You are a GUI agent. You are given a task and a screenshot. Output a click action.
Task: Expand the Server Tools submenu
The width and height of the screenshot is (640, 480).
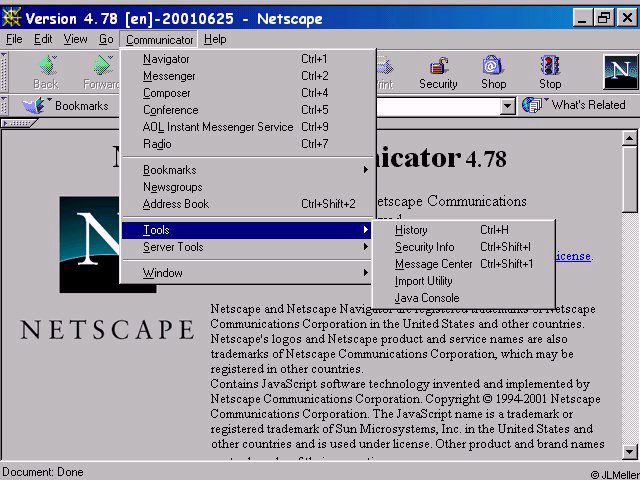pos(247,247)
